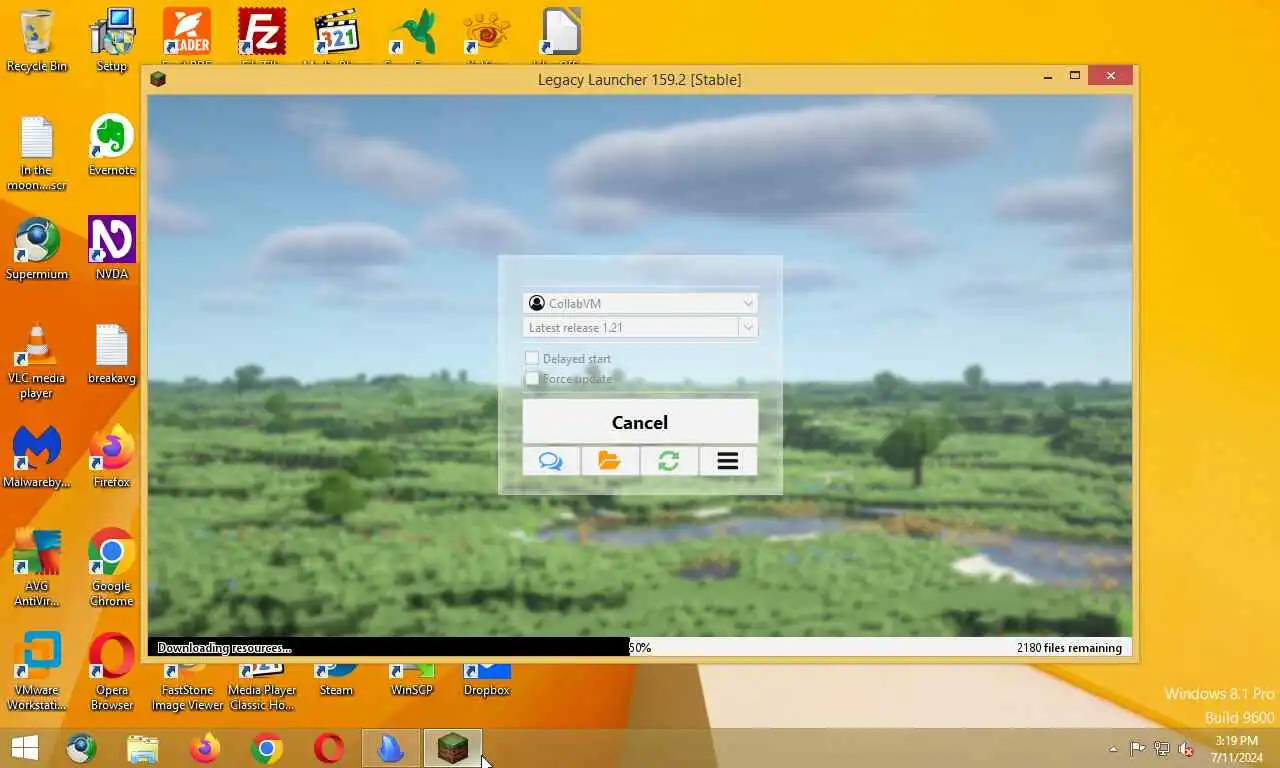Open the Action Center flag icon

click(1138, 749)
